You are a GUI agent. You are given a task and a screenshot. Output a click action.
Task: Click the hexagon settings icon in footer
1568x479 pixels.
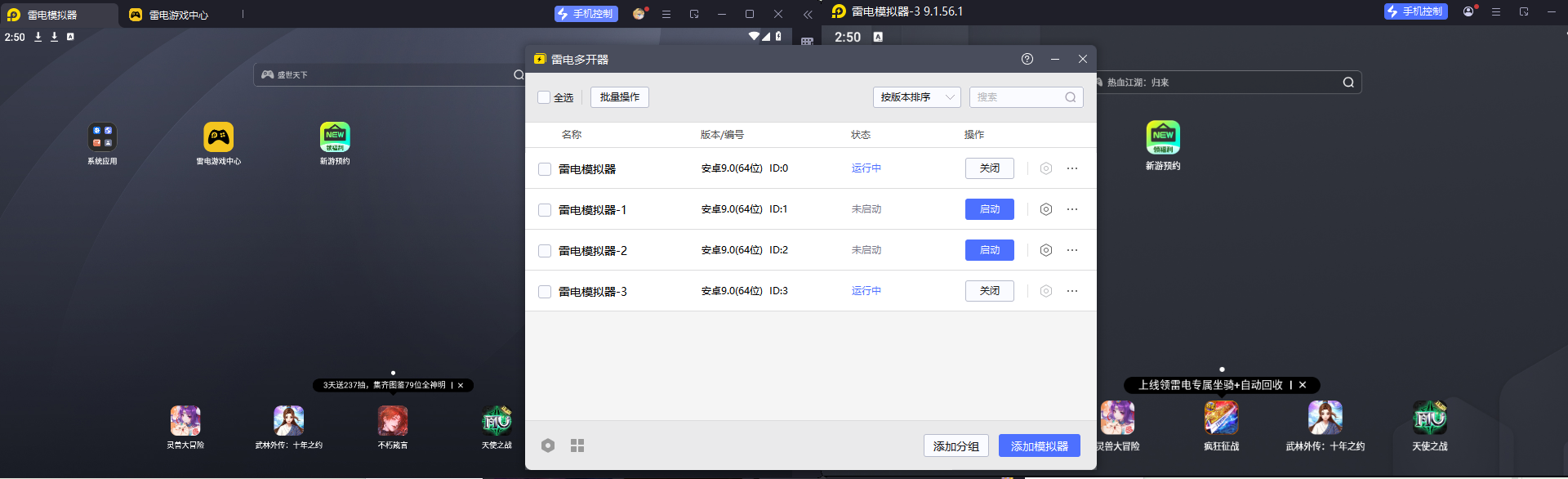pyautogui.click(x=548, y=445)
